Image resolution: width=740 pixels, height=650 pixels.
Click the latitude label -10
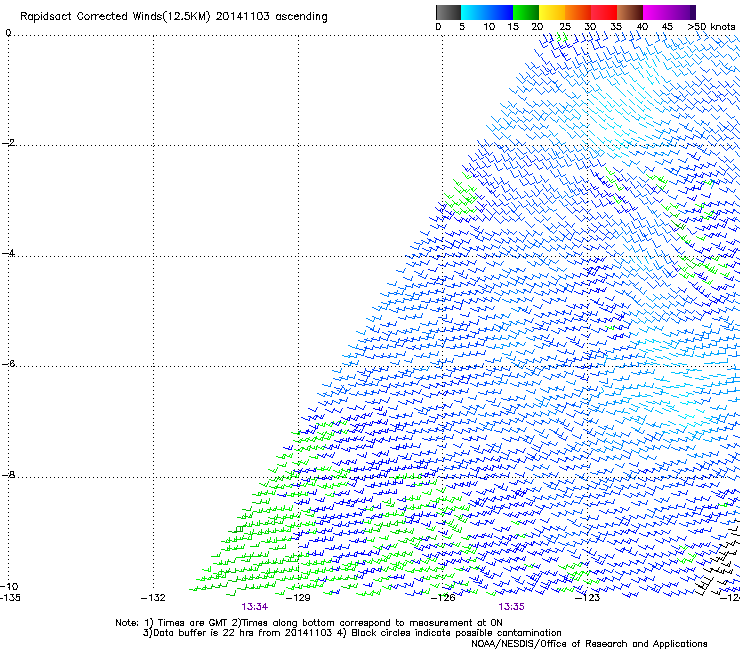click(x=9, y=586)
